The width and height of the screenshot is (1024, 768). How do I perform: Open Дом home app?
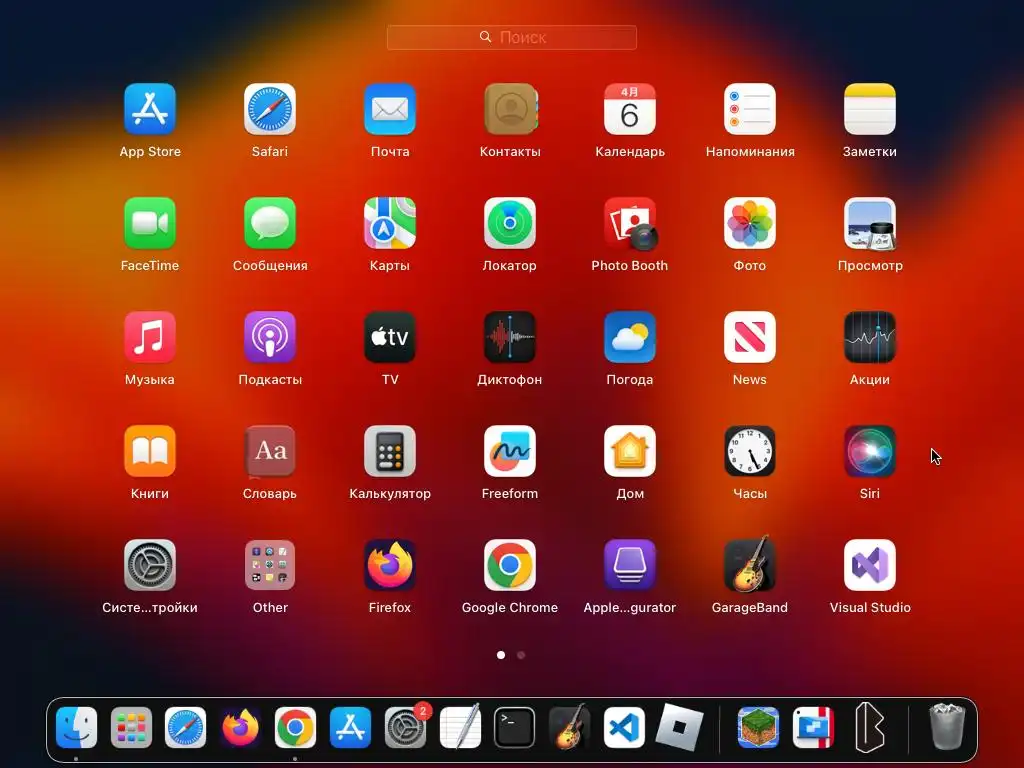[x=630, y=451]
